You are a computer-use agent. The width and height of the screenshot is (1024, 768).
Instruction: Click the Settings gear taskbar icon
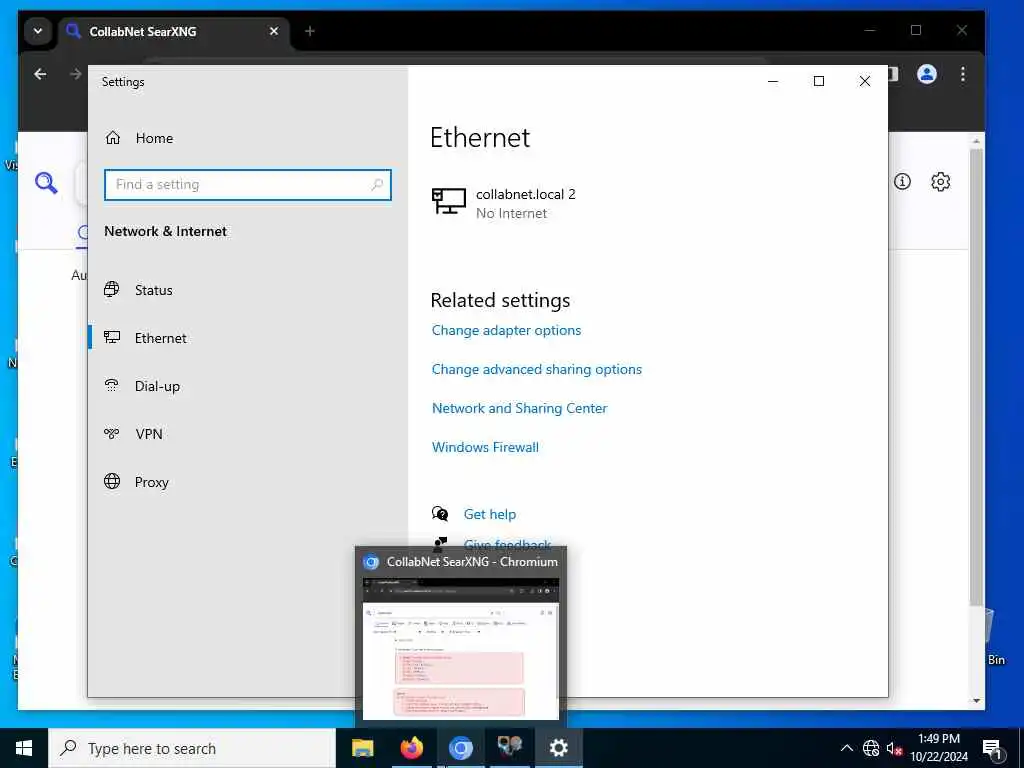558,748
